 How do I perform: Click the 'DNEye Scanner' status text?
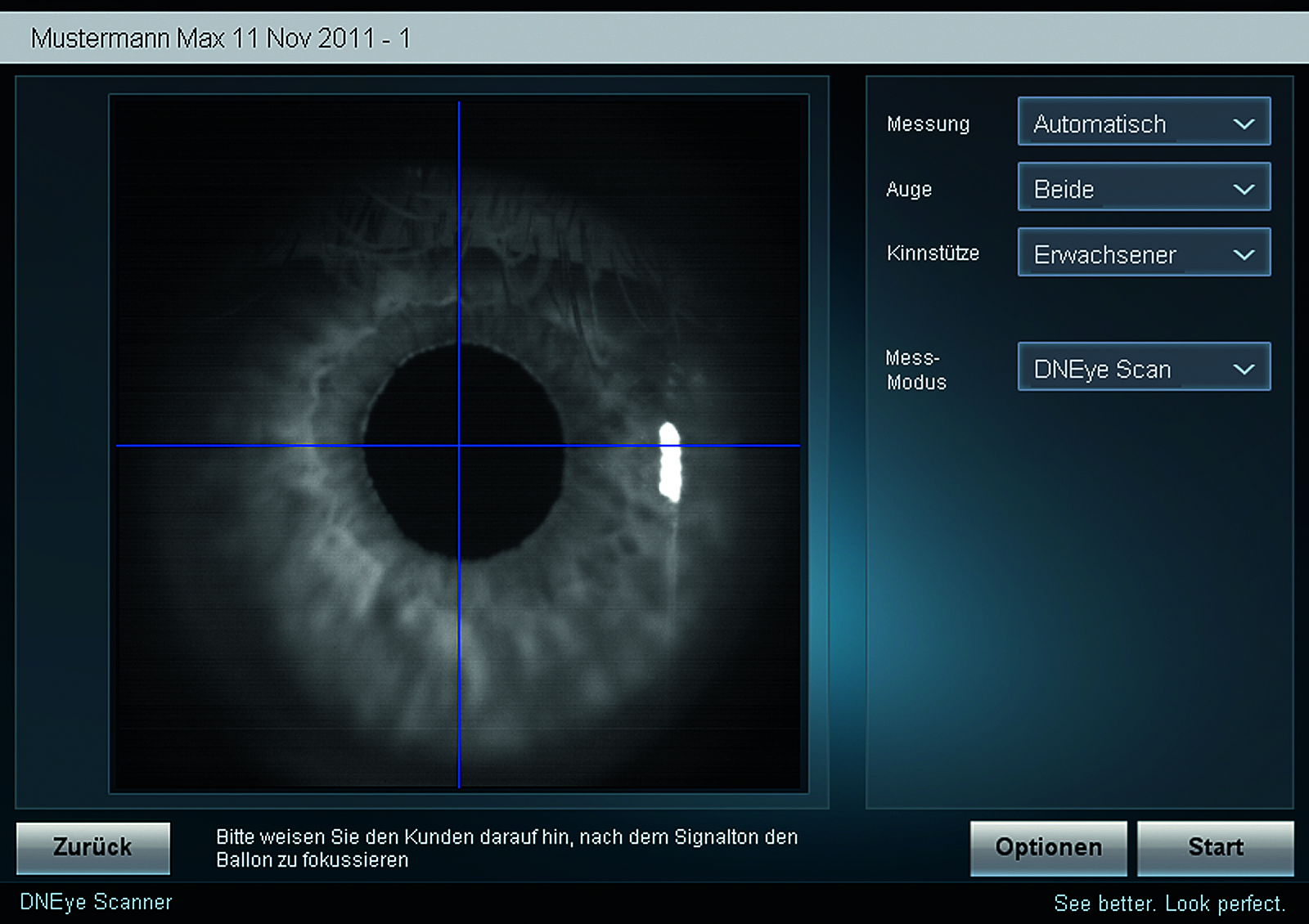pos(96,902)
